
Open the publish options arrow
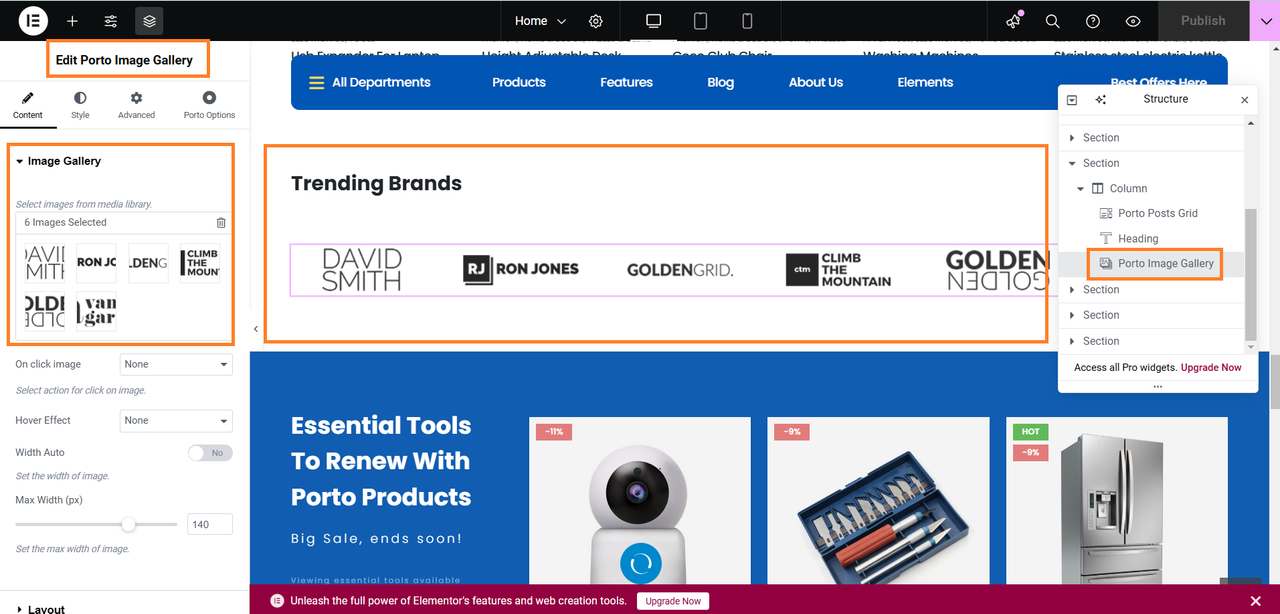[1265, 21]
